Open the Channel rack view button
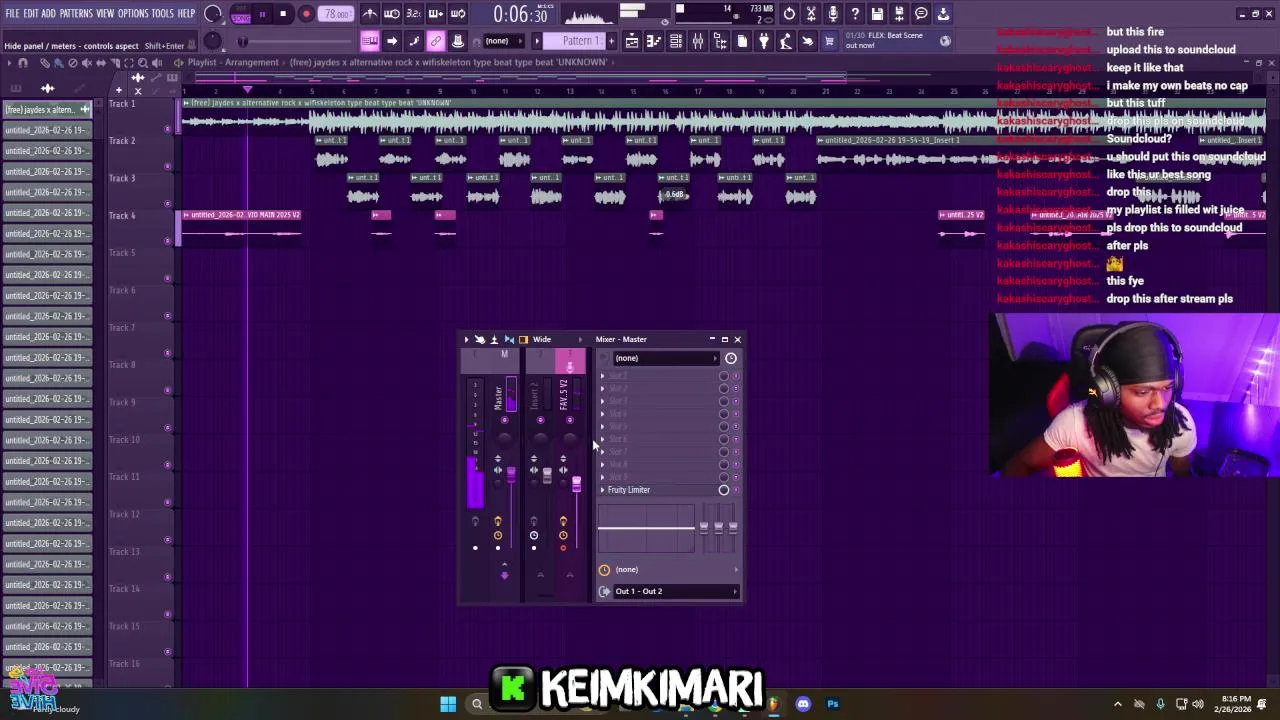Image resolution: width=1280 pixels, height=720 pixels. [x=676, y=41]
